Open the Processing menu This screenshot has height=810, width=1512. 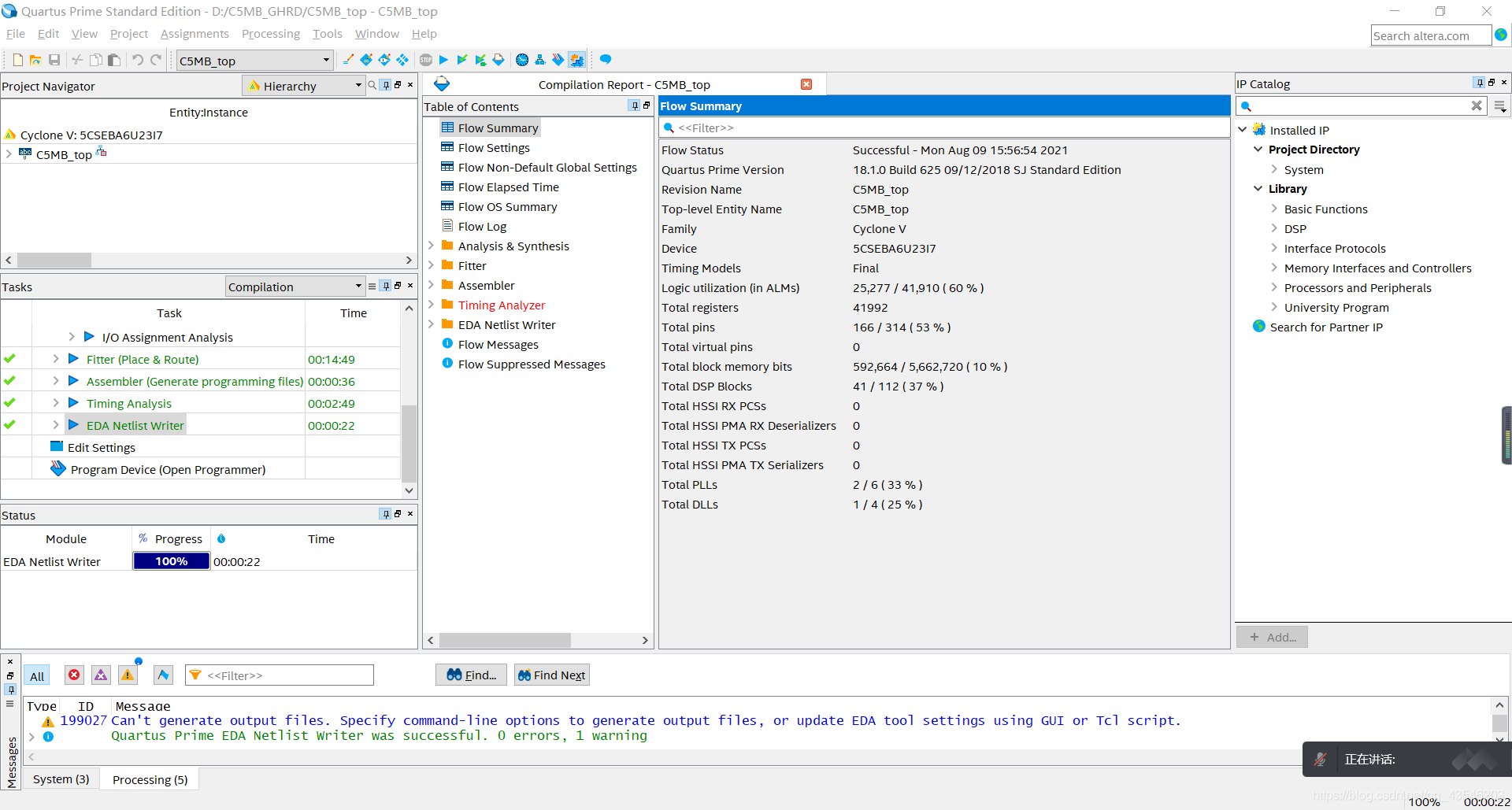pos(271,34)
